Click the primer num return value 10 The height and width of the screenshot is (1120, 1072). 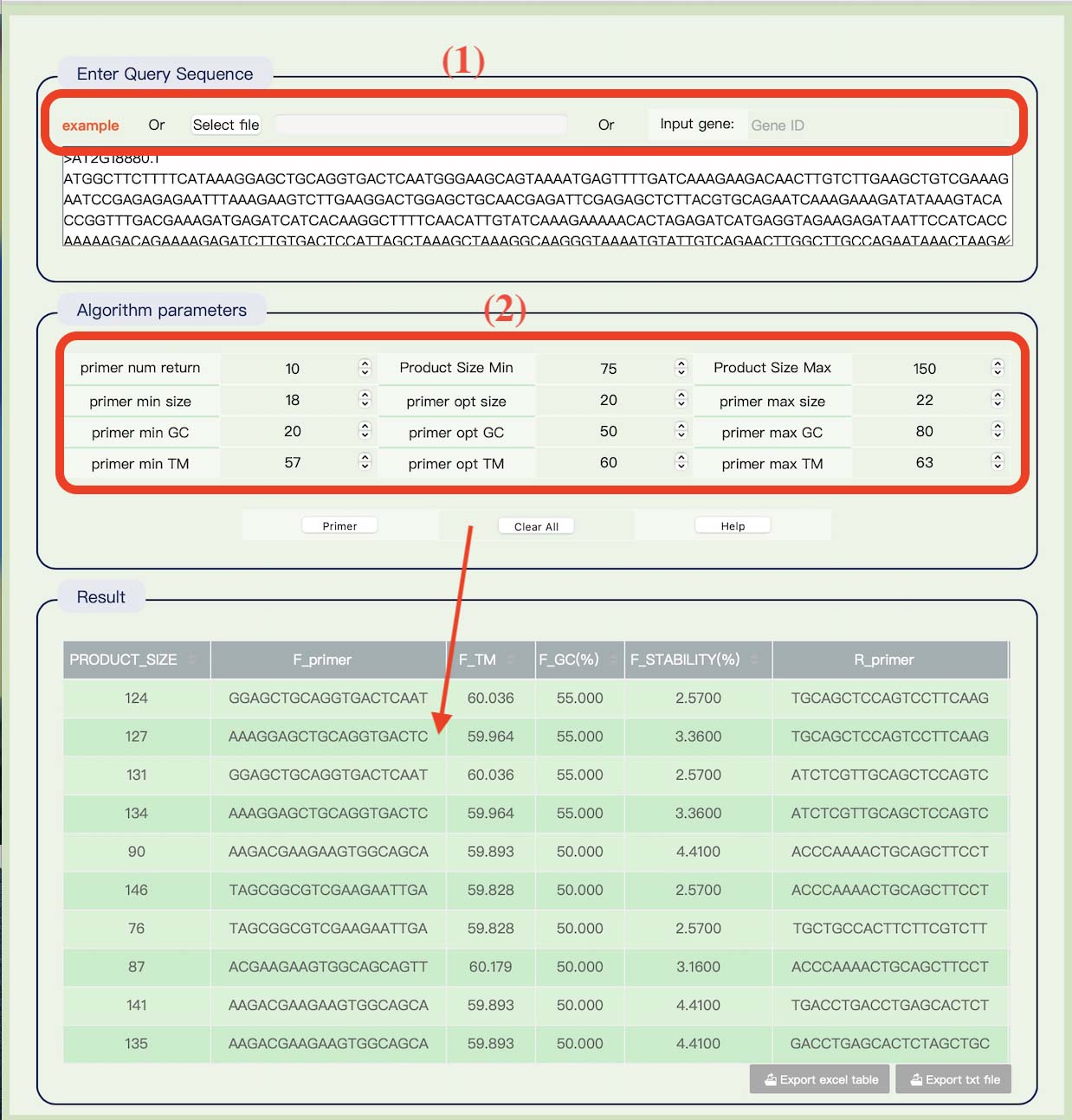pyautogui.click(x=293, y=369)
